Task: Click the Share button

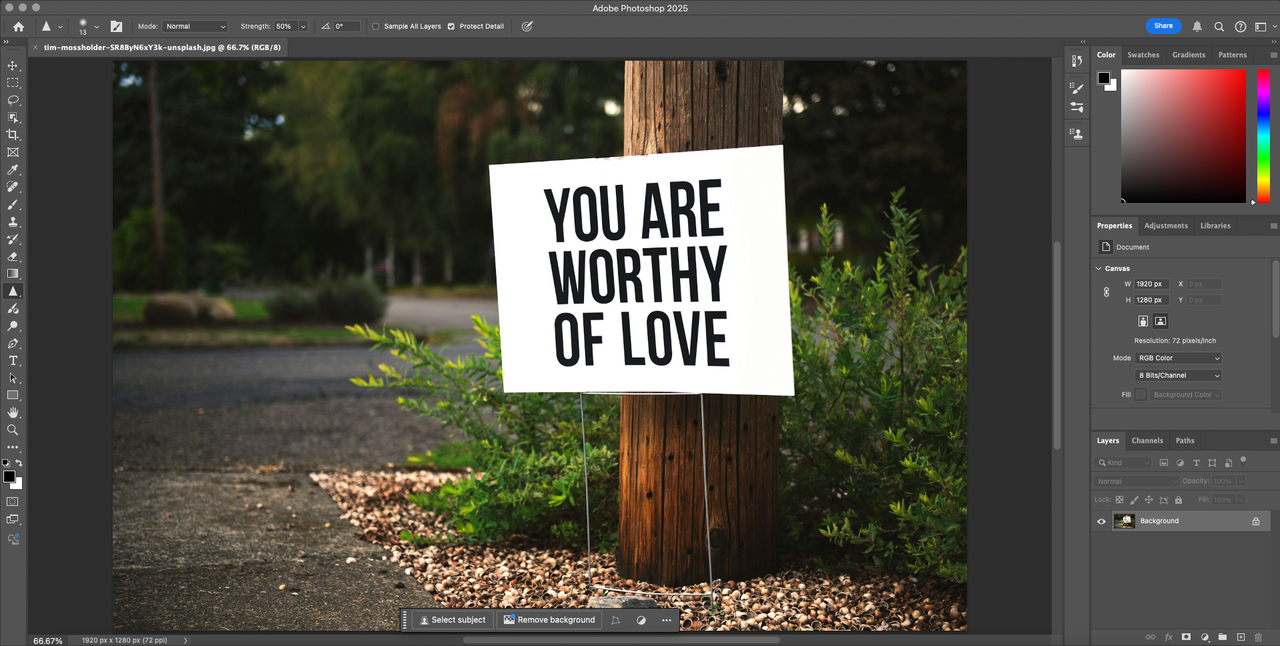Action: 1163,26
